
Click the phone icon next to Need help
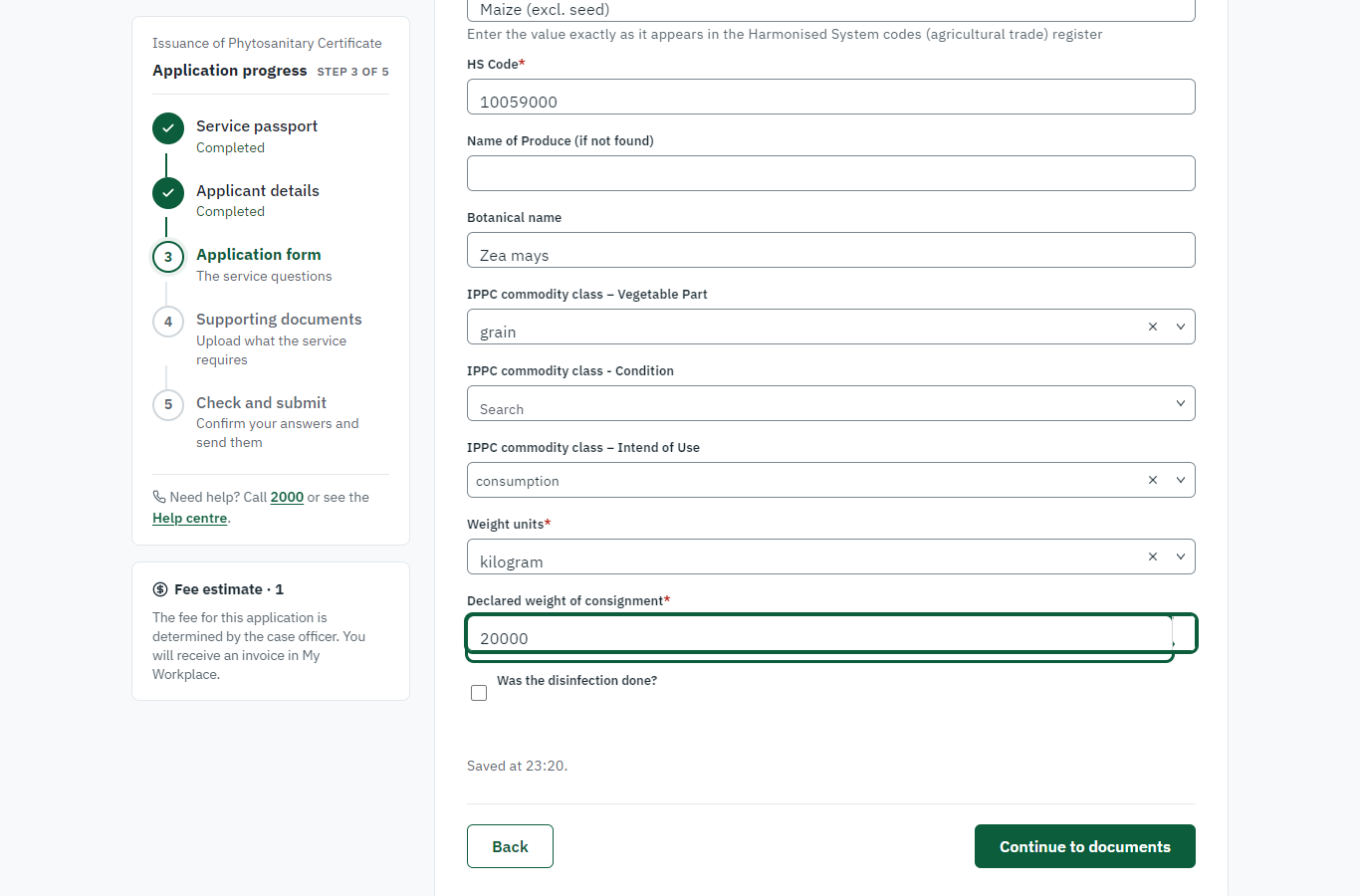tap(159, 497)
